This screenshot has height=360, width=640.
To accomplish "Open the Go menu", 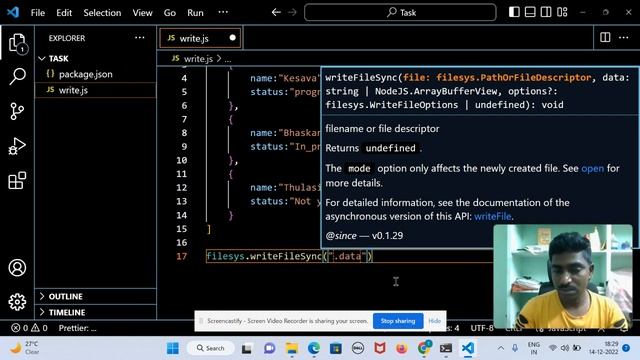I will point(170,13).
